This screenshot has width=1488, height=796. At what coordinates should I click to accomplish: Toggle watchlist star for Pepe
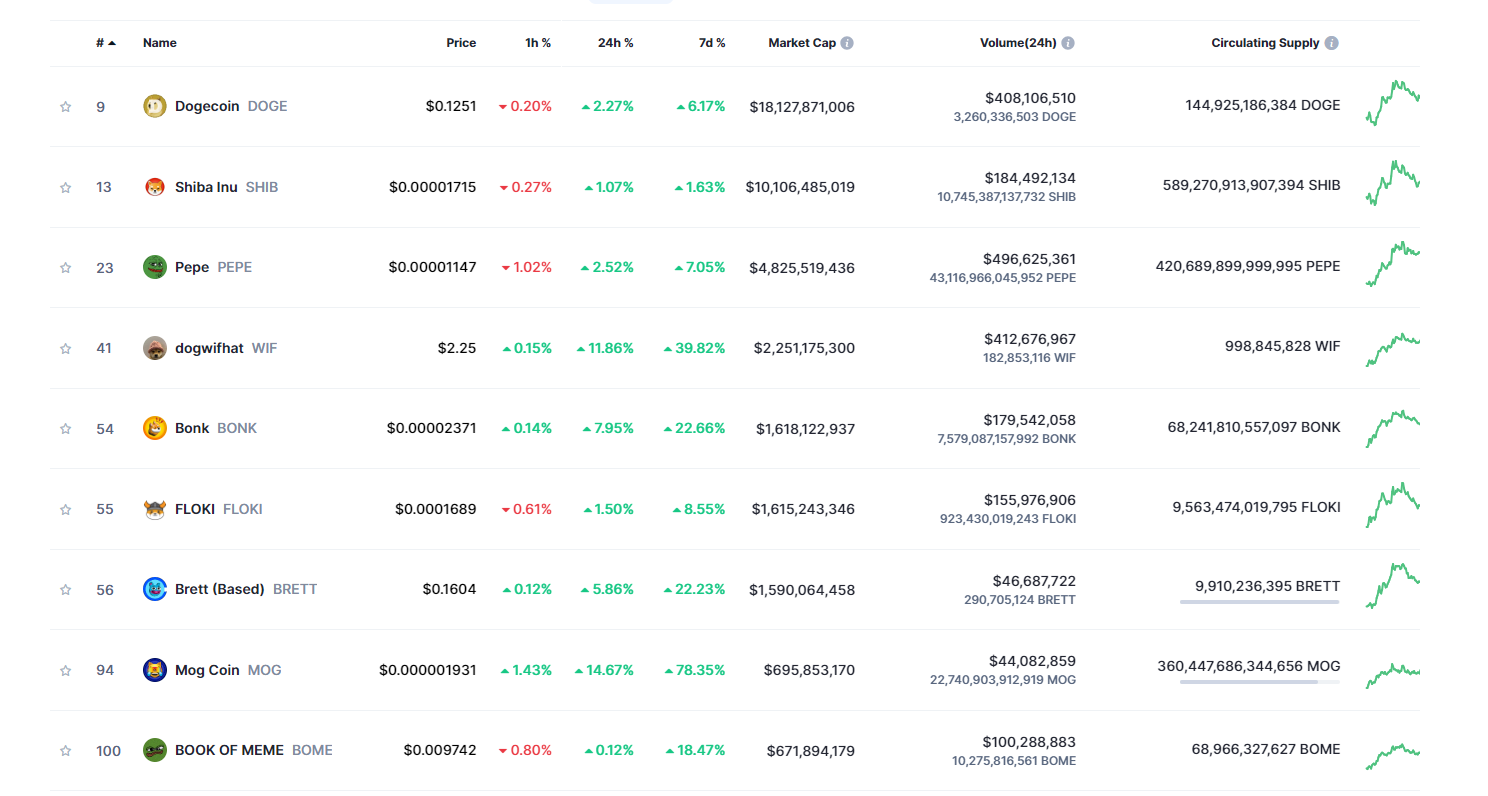click(x=66, y=267)
